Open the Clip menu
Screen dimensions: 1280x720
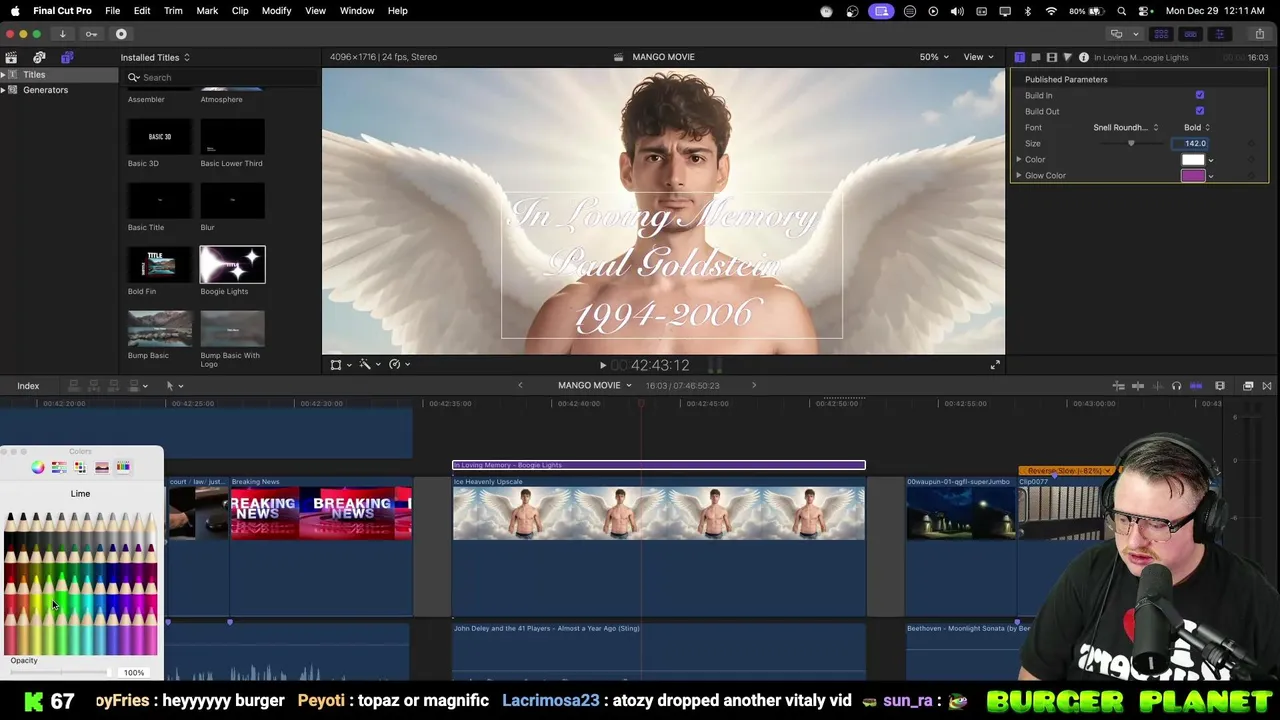click(240, 10)
